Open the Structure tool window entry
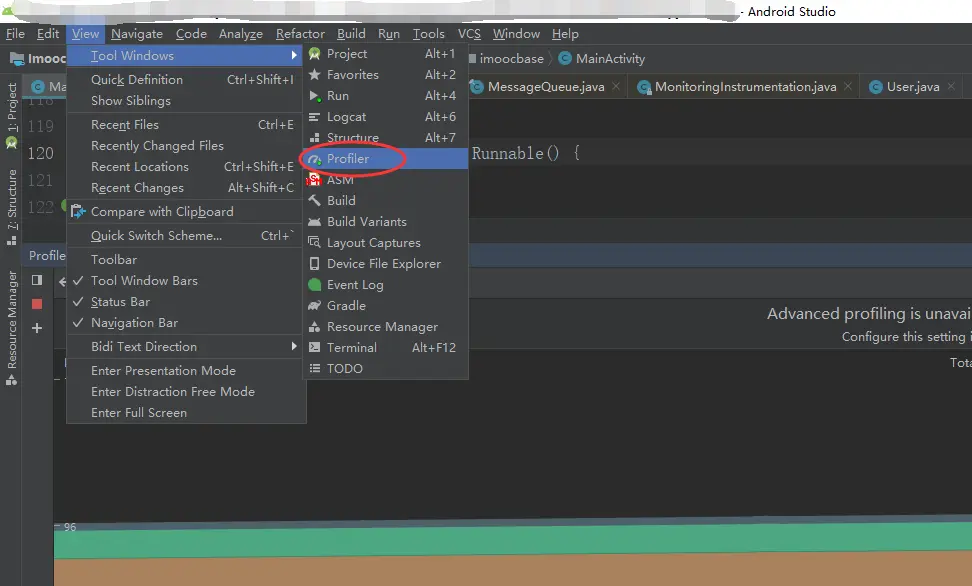Screen dimensions: 972x586 click(385, 138)
